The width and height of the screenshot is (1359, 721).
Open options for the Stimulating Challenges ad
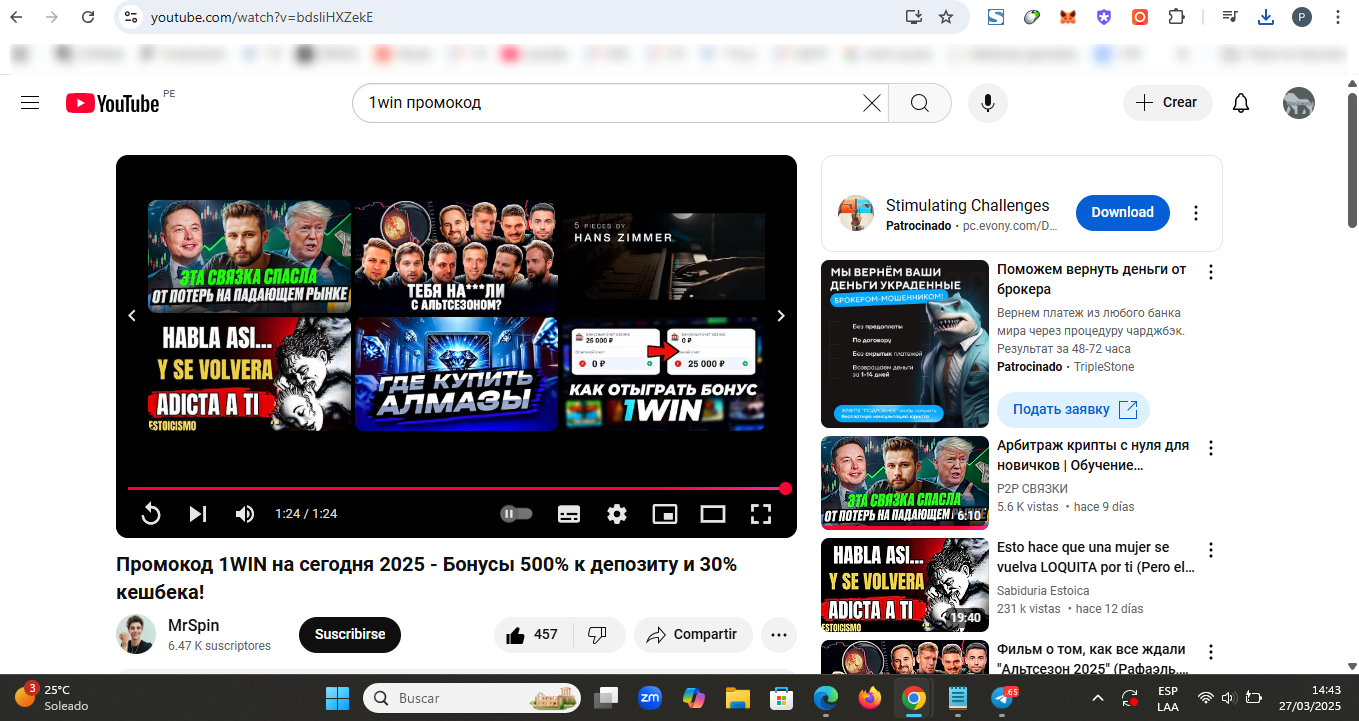1196,213
